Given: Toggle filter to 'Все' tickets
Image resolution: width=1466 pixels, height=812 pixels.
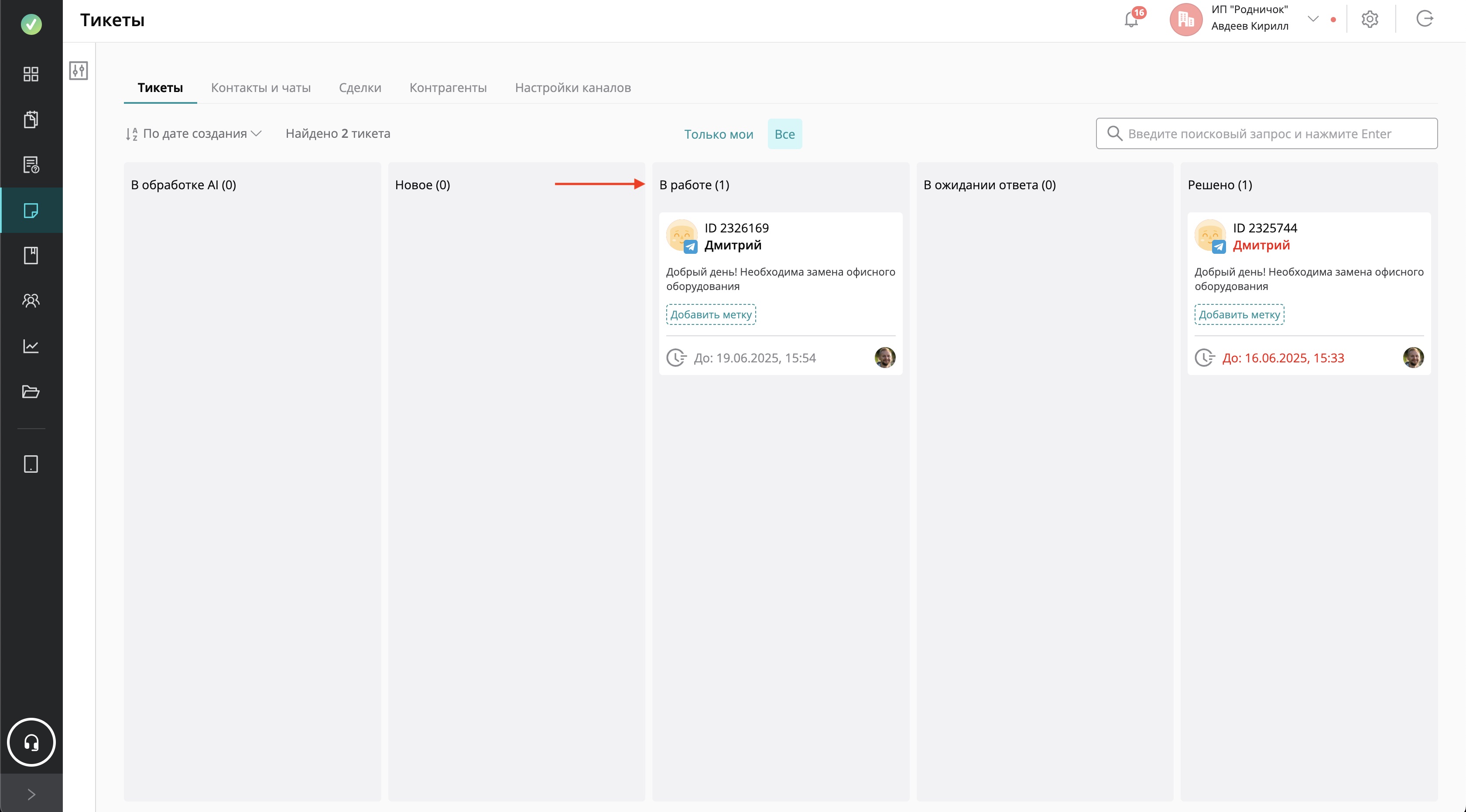Looking at the screenshot, I should tap(784, 134).
